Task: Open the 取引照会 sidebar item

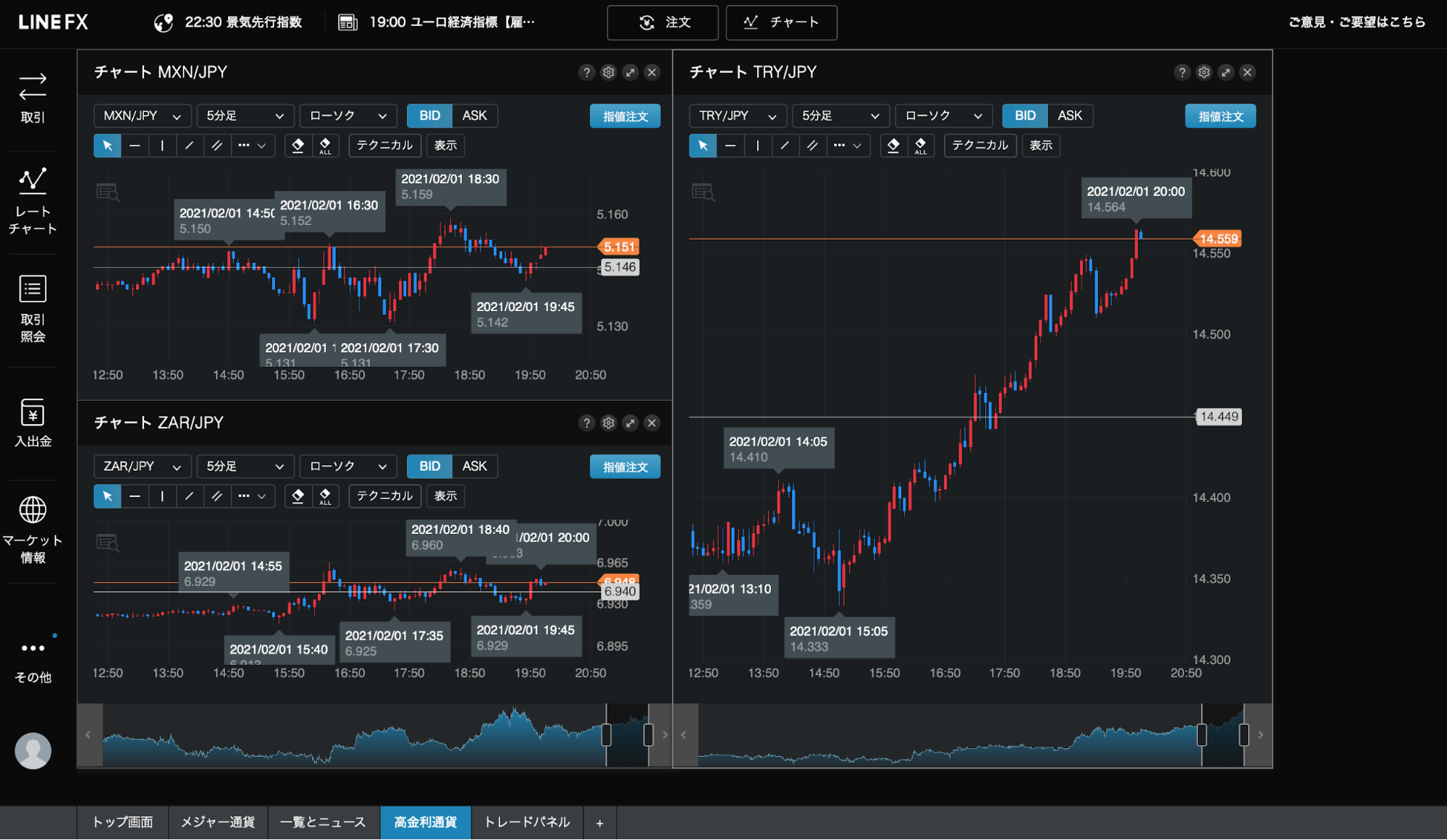Action: pos(33,308)
